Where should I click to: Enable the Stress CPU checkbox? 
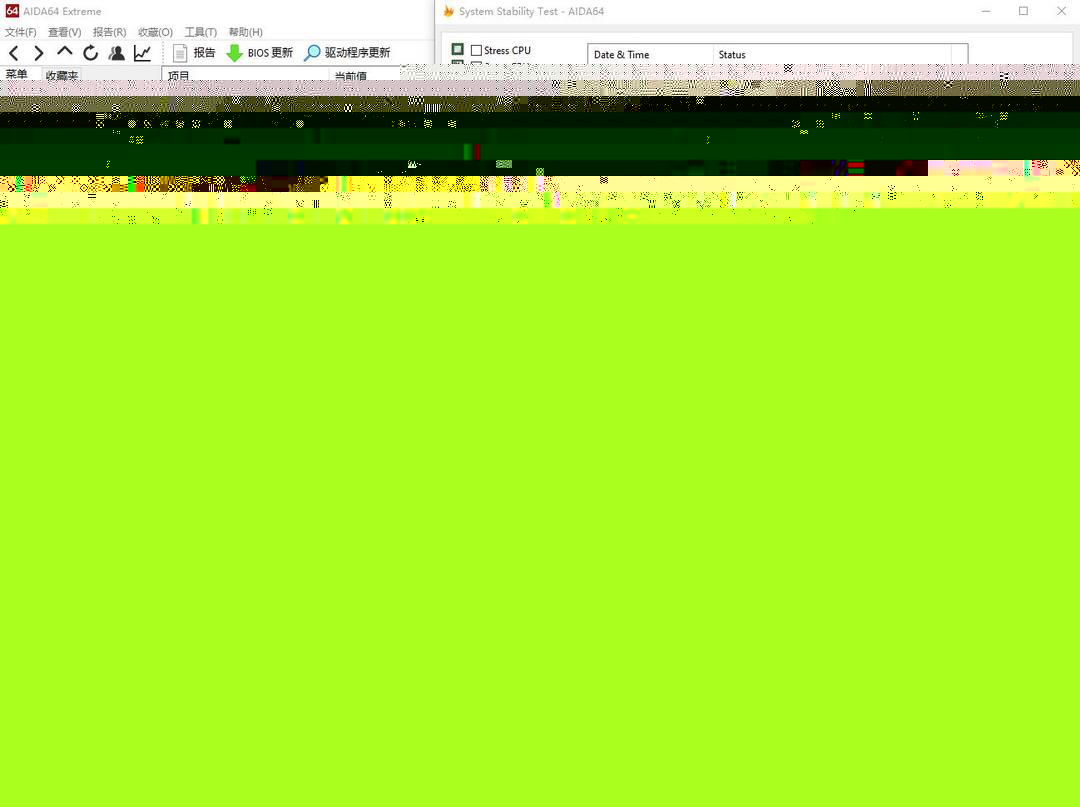pos(476,50)
